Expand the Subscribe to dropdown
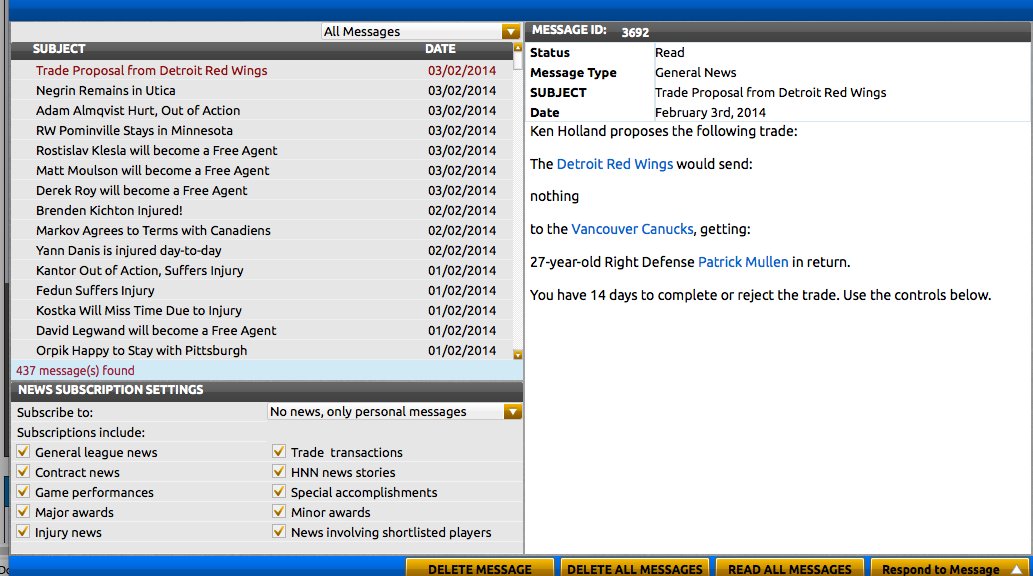The height and width of the screenshot is (576, 1033). [395, 412]
